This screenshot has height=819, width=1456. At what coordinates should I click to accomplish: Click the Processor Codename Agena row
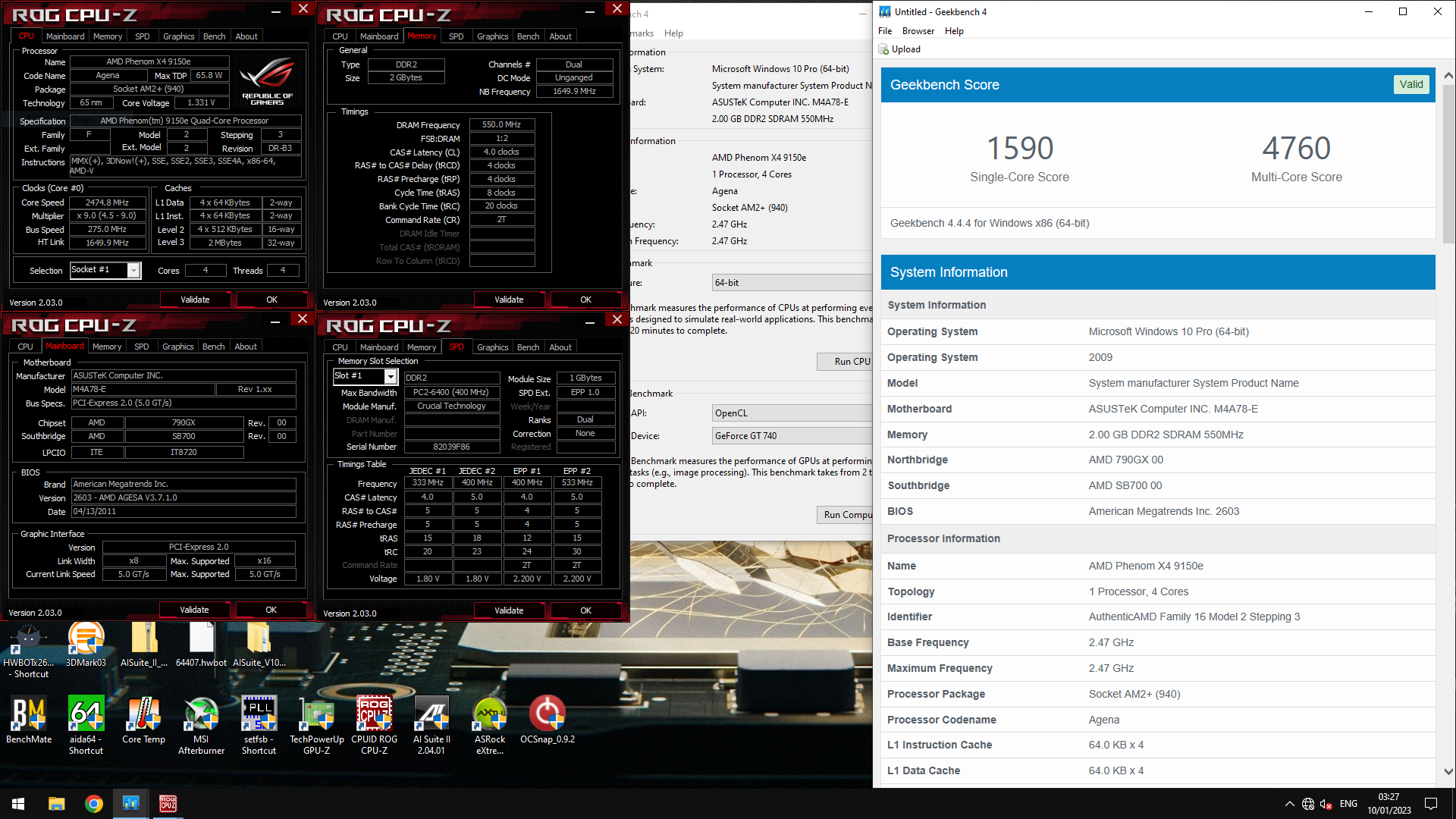[x=1158, y=720]
